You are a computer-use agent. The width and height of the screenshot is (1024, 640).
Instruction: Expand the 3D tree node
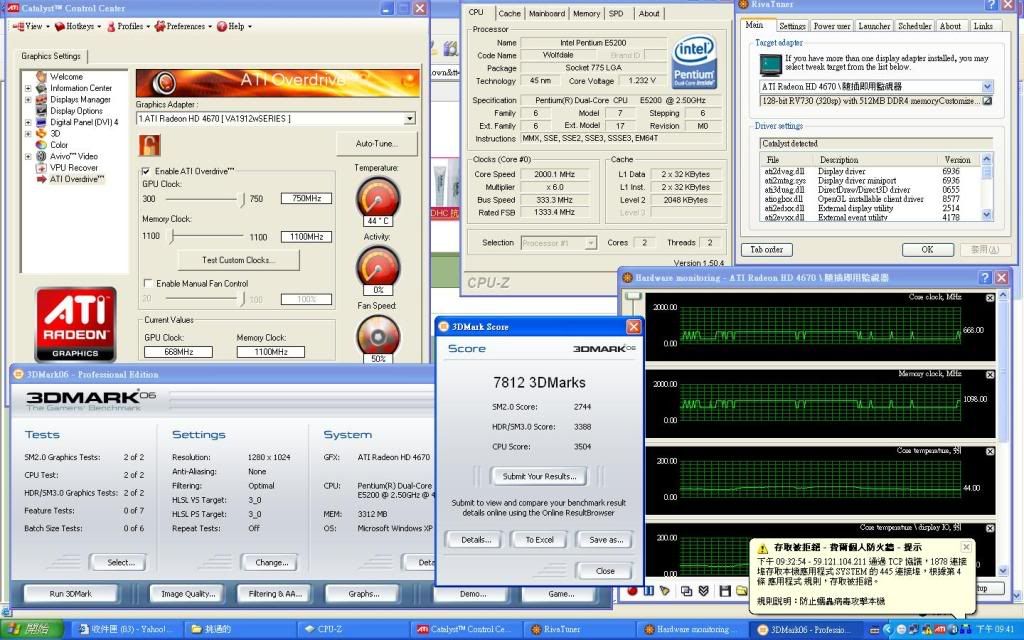coord(28,133)
